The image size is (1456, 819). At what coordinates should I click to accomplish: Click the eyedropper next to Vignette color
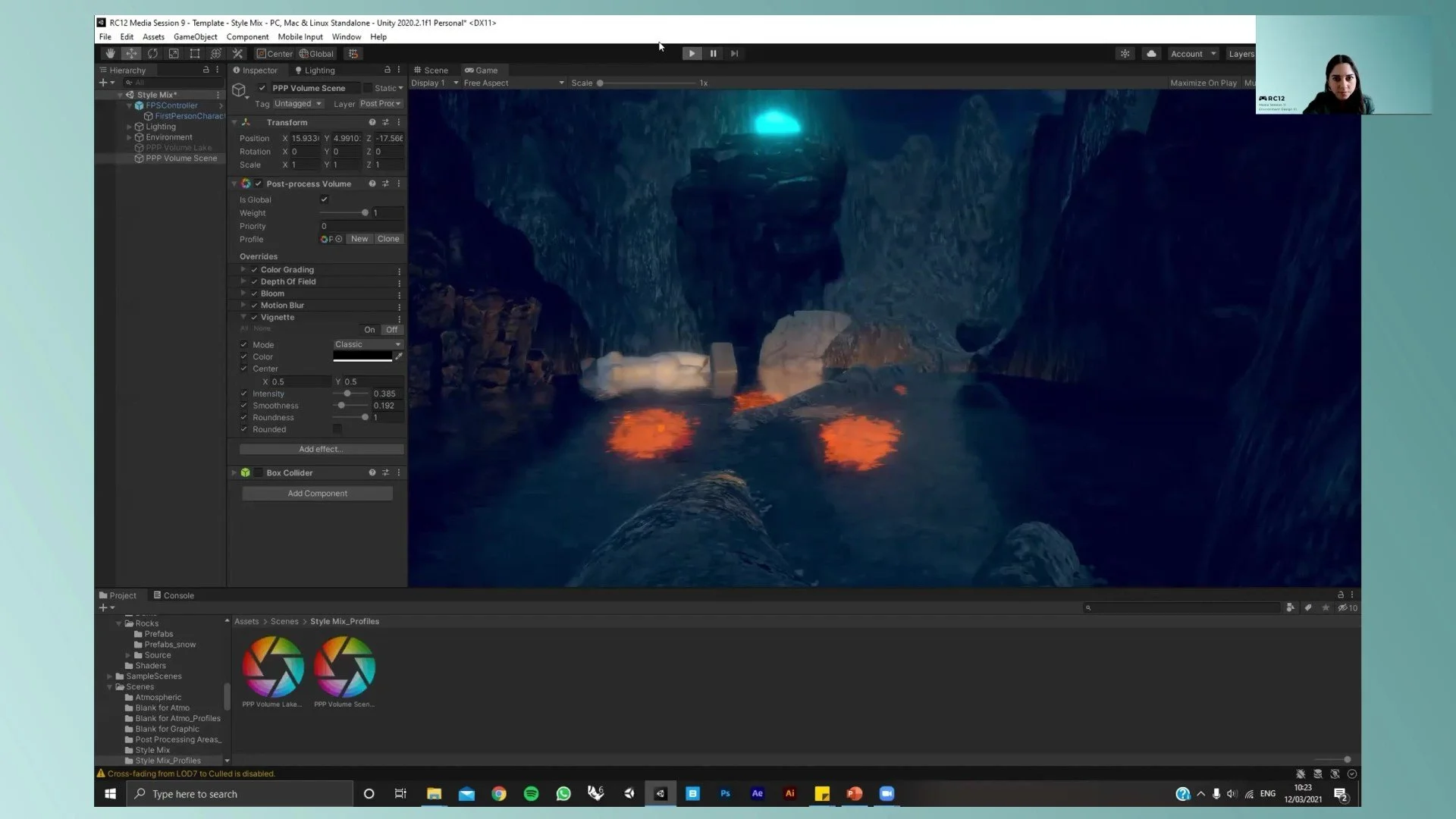[x=399, y=356]
